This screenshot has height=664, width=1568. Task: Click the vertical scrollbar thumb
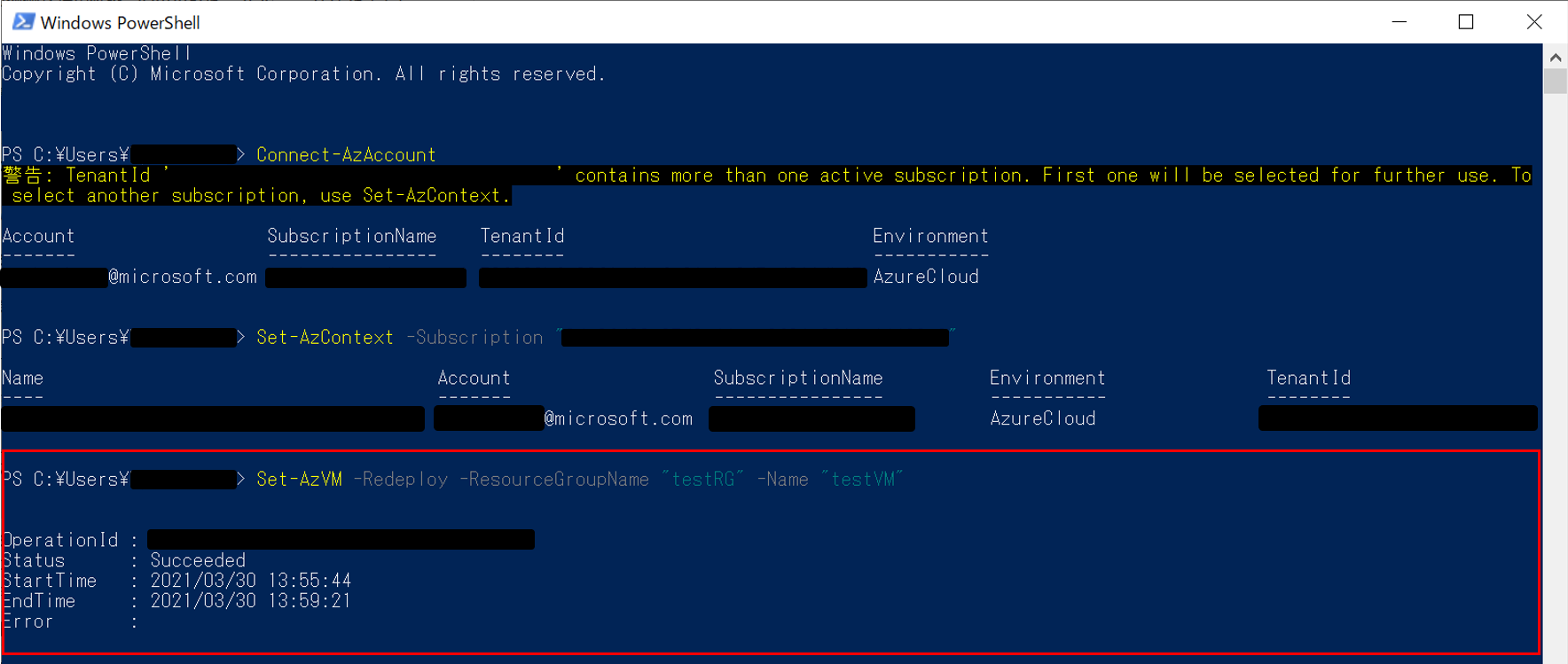(x=1555, y=82)
